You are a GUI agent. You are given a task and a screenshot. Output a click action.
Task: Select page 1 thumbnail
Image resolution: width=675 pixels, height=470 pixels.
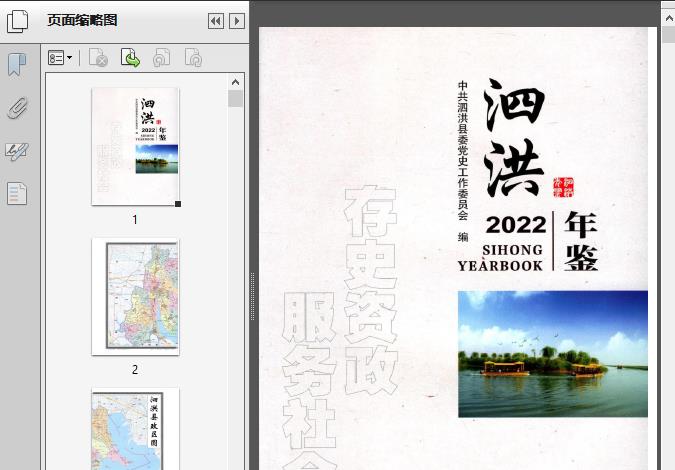tap(135, 146)
